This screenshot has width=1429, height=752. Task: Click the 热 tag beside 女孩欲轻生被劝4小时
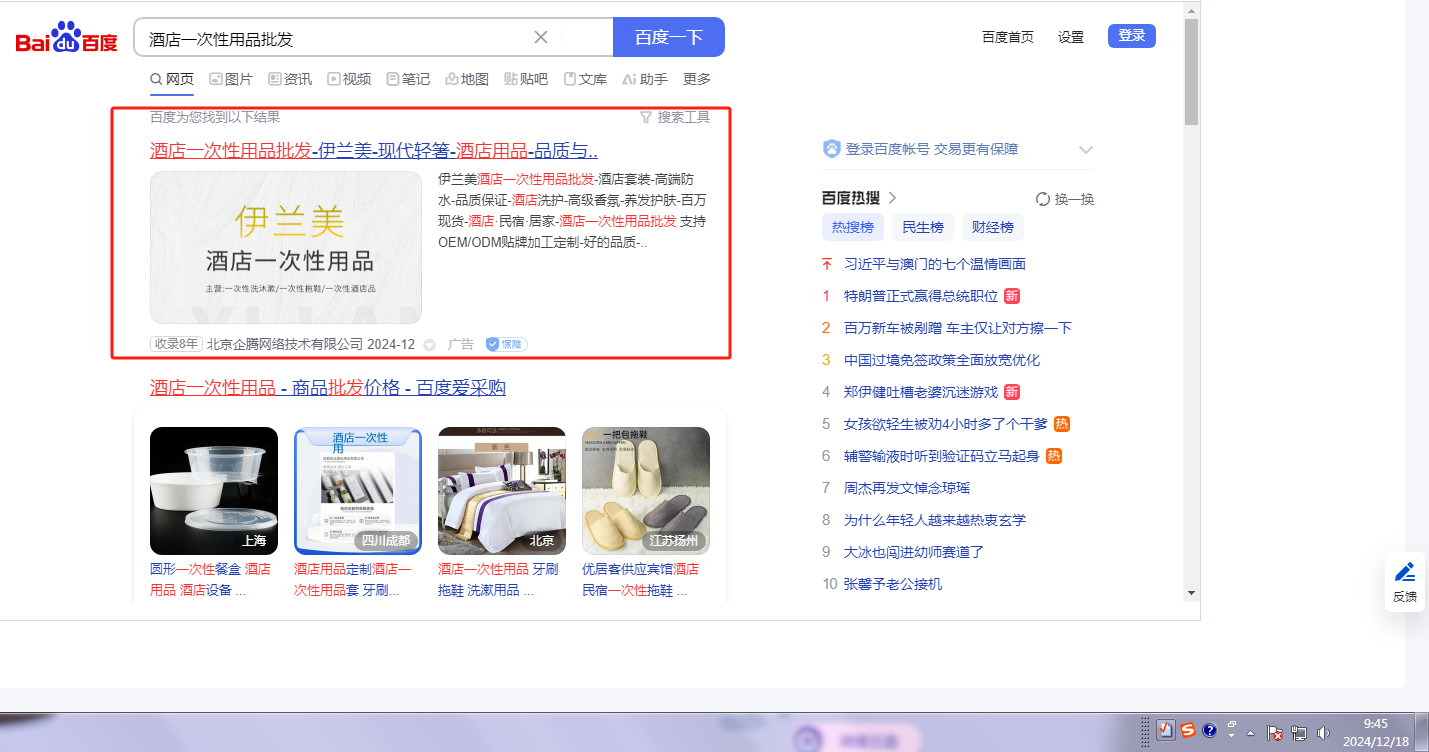point(1062,424)
